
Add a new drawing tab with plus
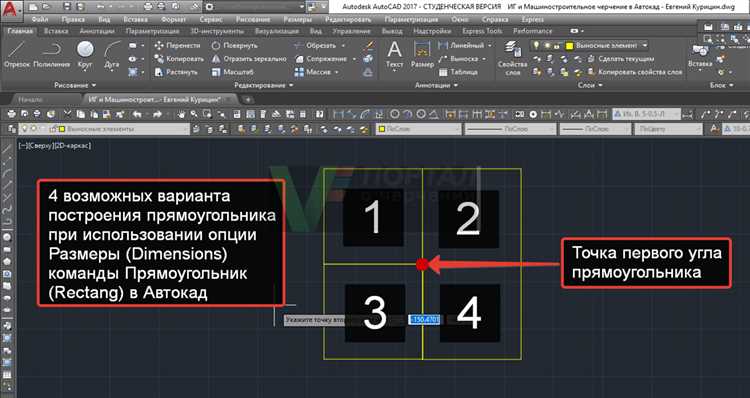tap(248, 100)
